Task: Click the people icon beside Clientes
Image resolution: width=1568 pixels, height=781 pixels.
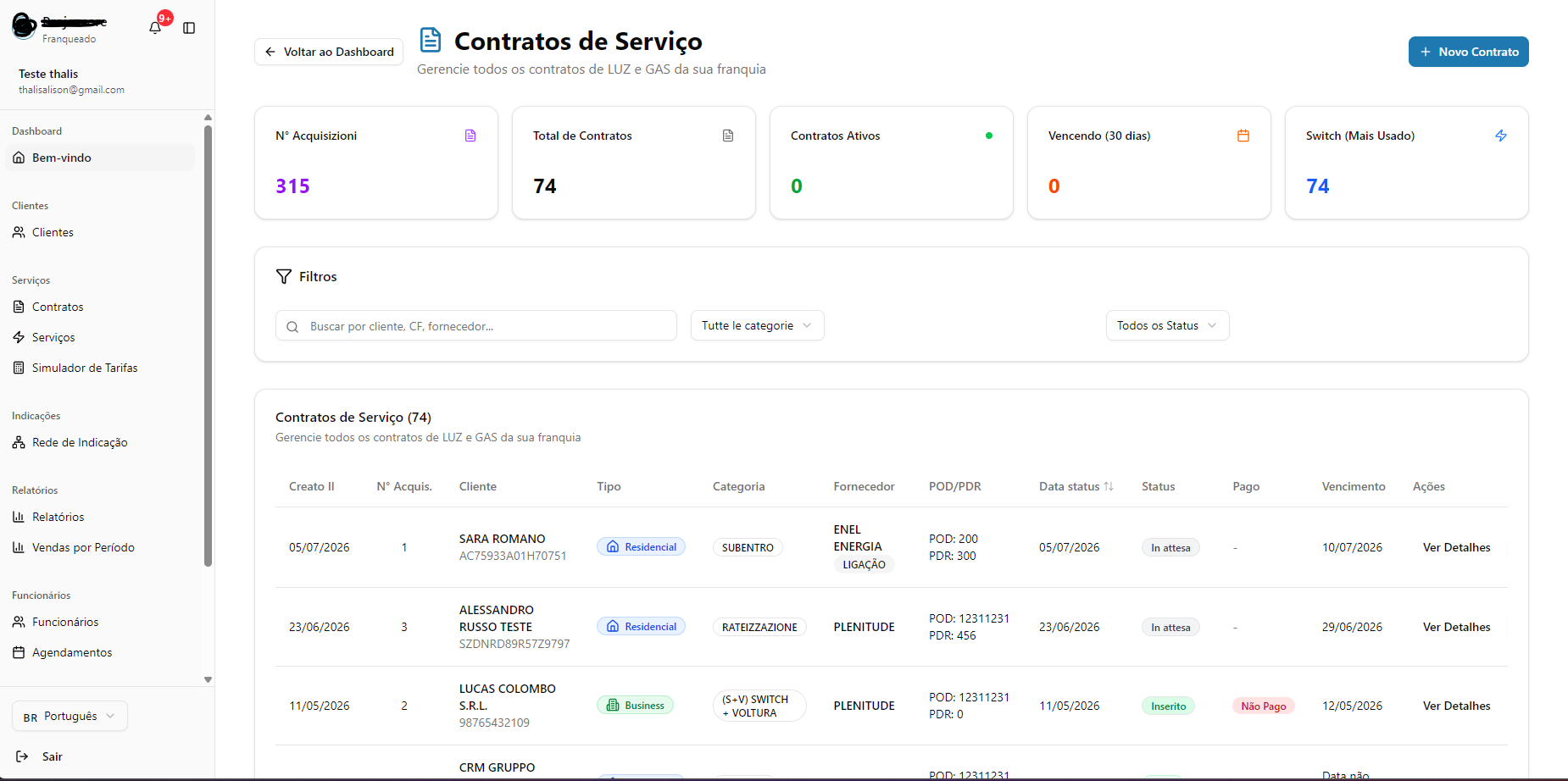Action: tap(19, 232)
